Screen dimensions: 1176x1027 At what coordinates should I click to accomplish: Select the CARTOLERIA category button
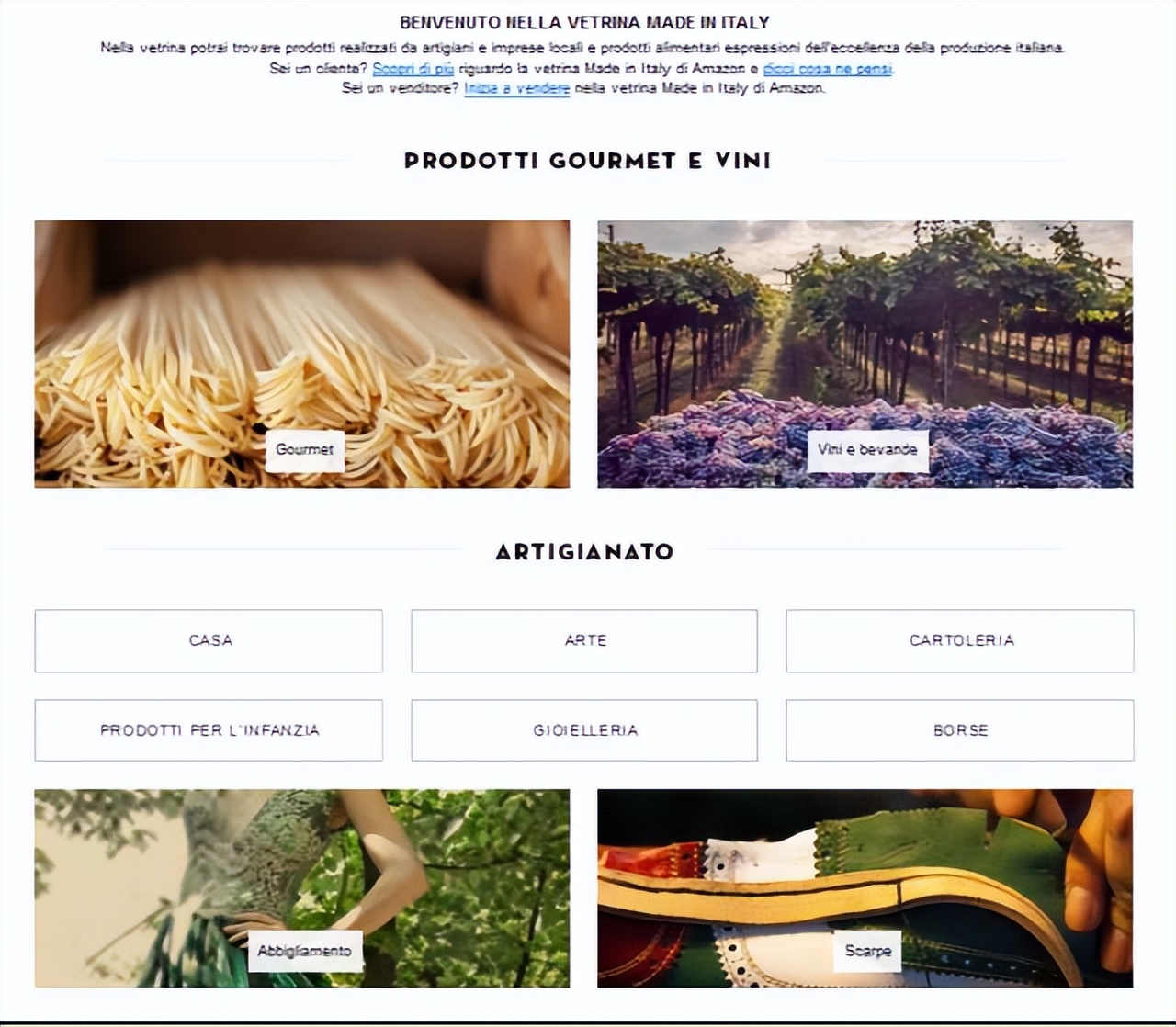960,640
